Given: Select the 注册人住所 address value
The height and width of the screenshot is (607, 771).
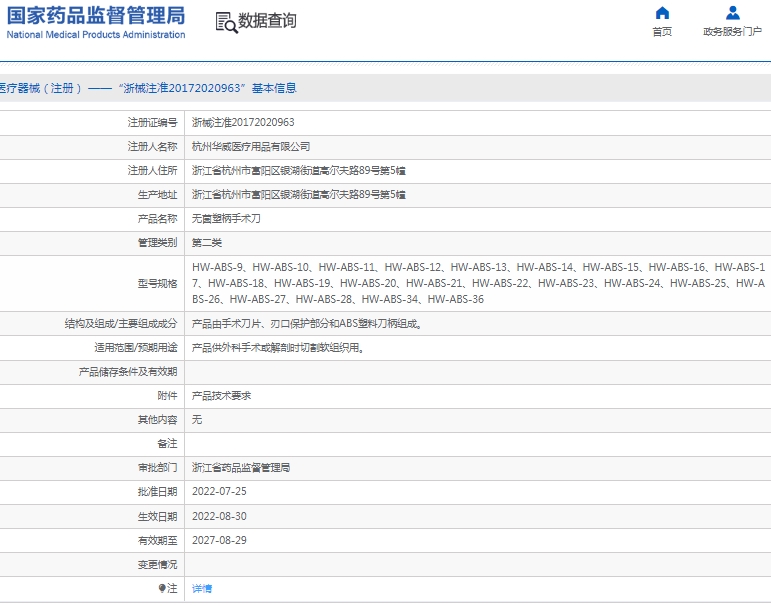Looking at the screenshot, I should (x=298, y=170).
